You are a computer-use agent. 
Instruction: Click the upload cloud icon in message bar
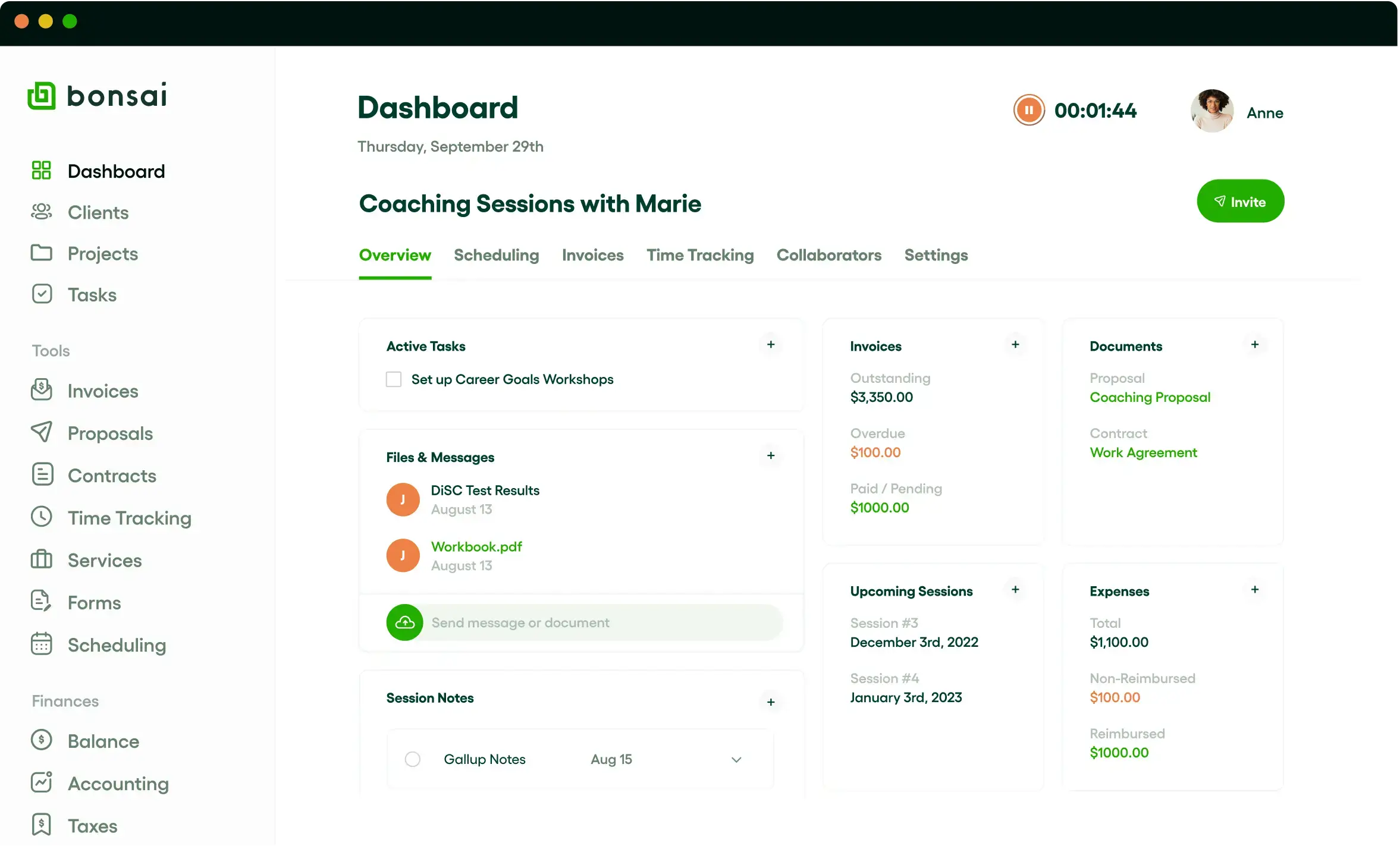coord(404,622)
